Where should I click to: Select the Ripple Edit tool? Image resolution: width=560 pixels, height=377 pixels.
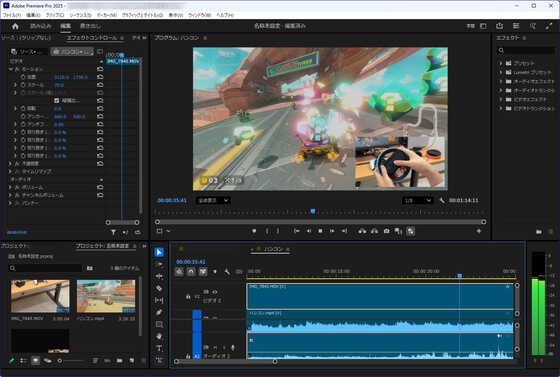[x=159, y=276]
